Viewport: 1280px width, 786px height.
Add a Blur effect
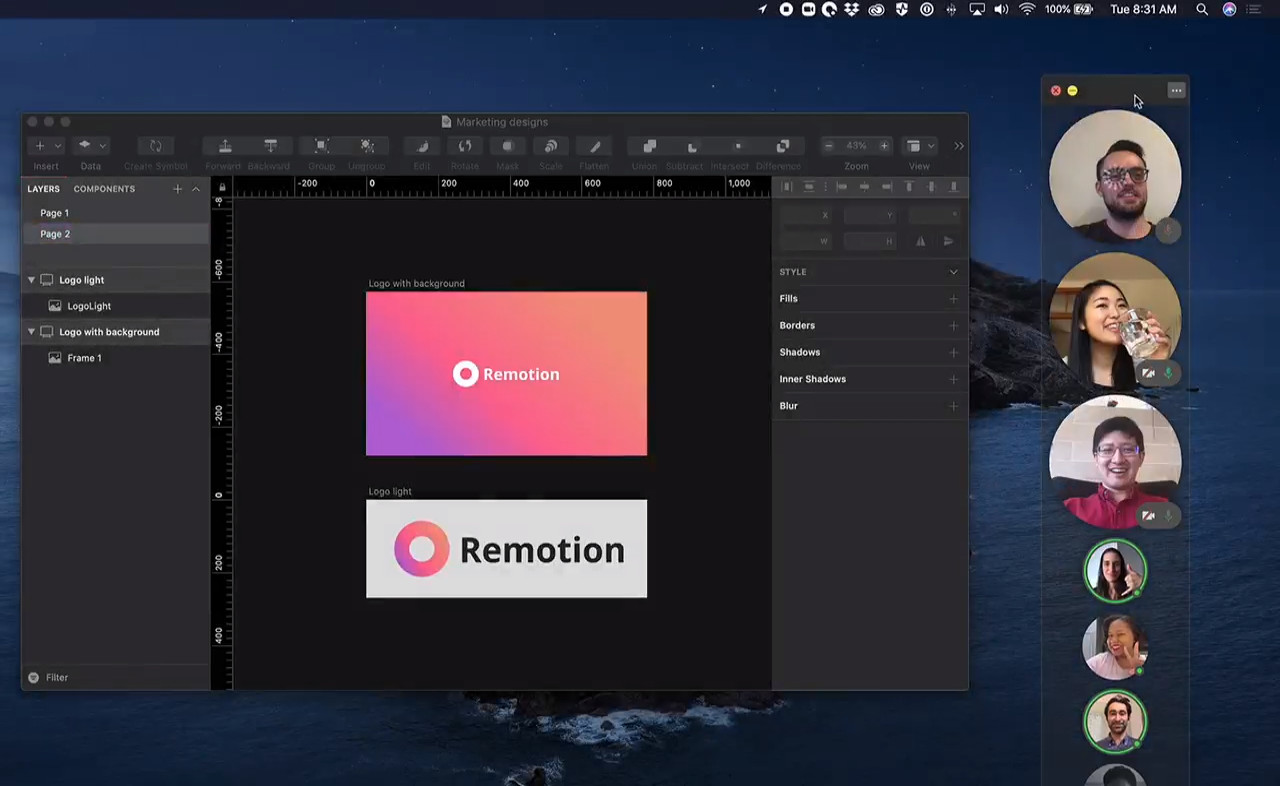click(x=953, y=406)
